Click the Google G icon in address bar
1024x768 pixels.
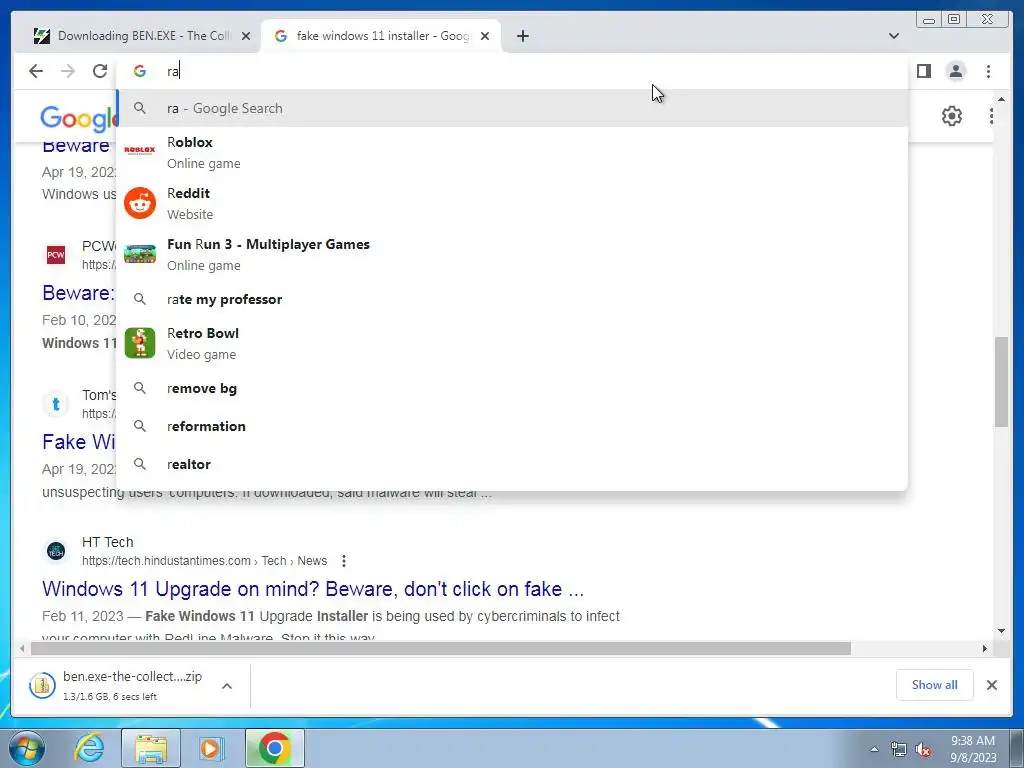pyautogui.click(x=140, y=71)
